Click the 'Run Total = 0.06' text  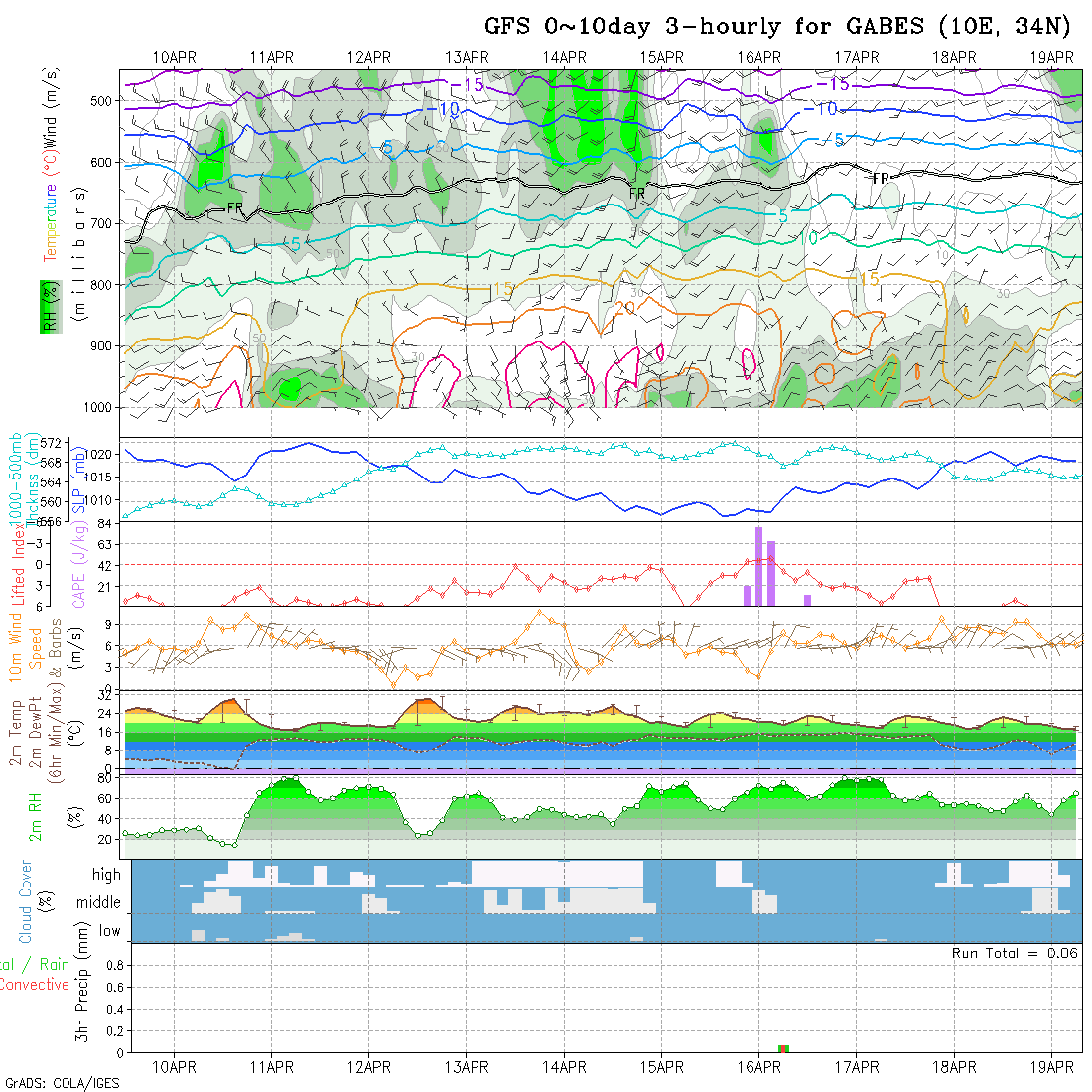pos(1015,953)
